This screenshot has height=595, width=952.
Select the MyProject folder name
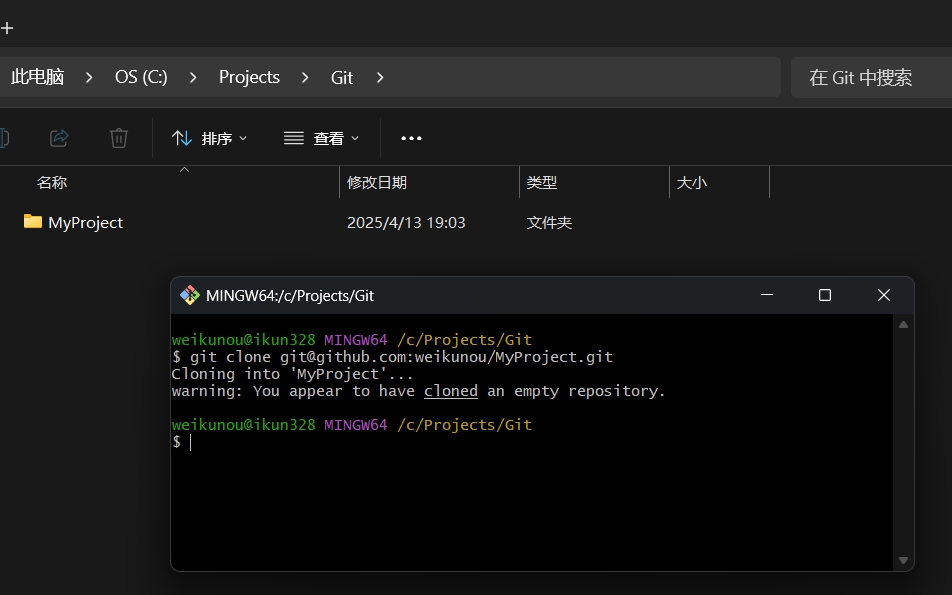(86, 222)
